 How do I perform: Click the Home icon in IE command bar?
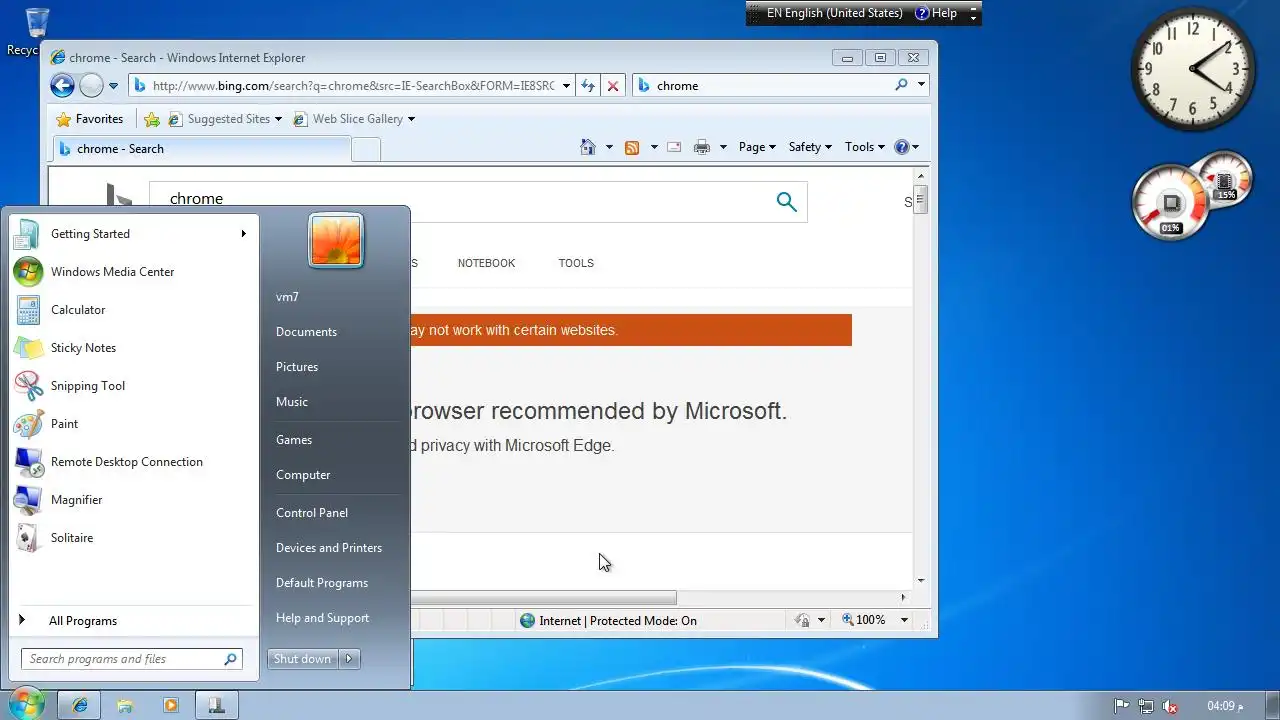[x=588, y=147]
